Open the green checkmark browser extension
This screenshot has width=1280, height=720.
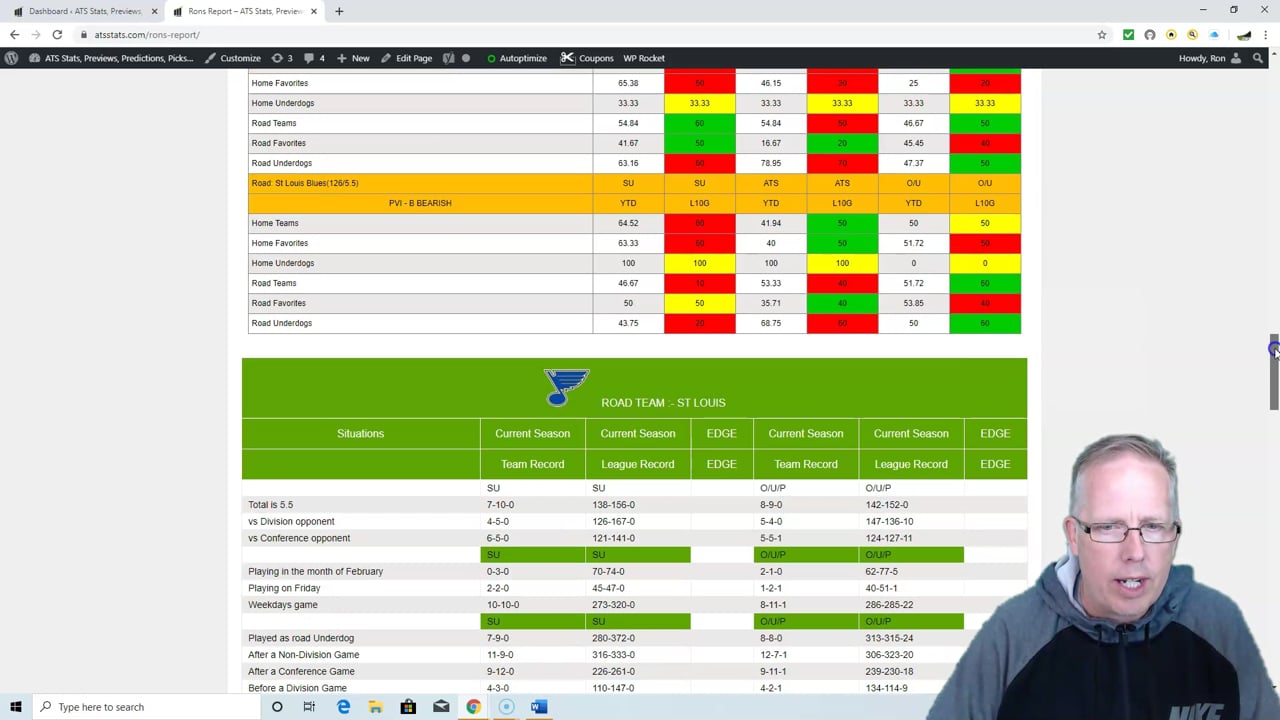(x=1128, y=35)
